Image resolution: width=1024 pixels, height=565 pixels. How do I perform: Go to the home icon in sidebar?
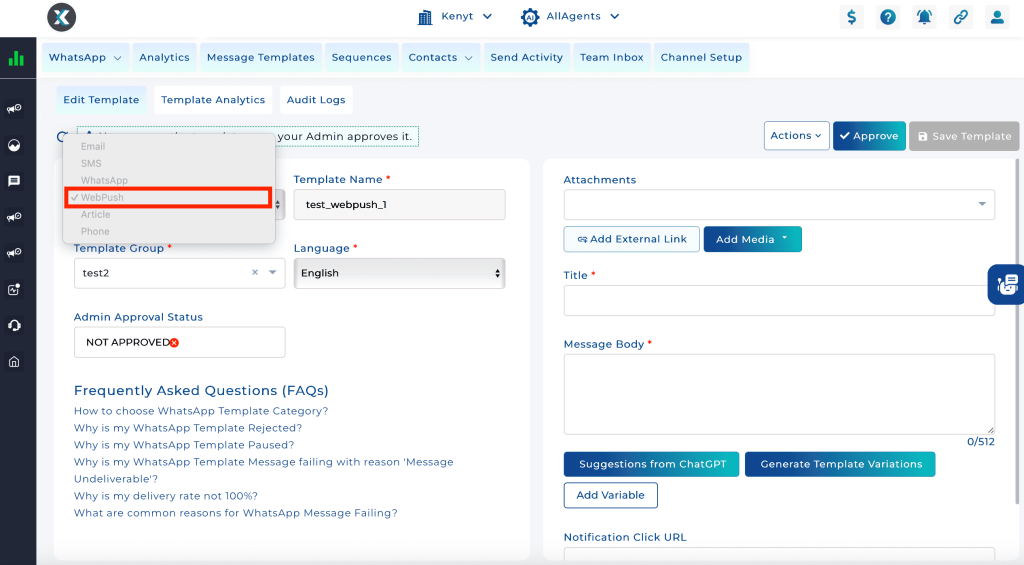[14, 362]
